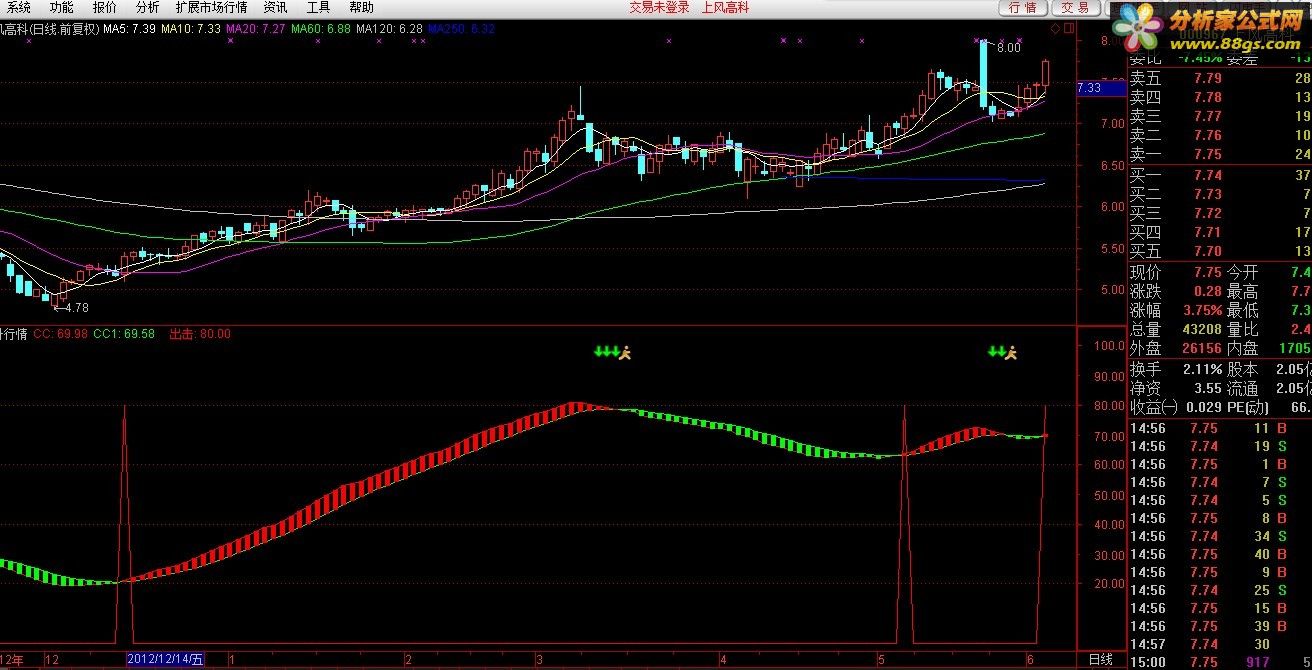Click the 行情 button
This screenshot has width=1312, height=670.
[1022, 8]
